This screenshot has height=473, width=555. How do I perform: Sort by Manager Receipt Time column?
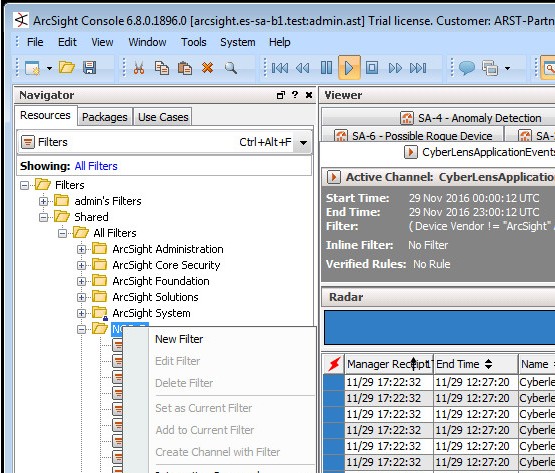(389, 364)
